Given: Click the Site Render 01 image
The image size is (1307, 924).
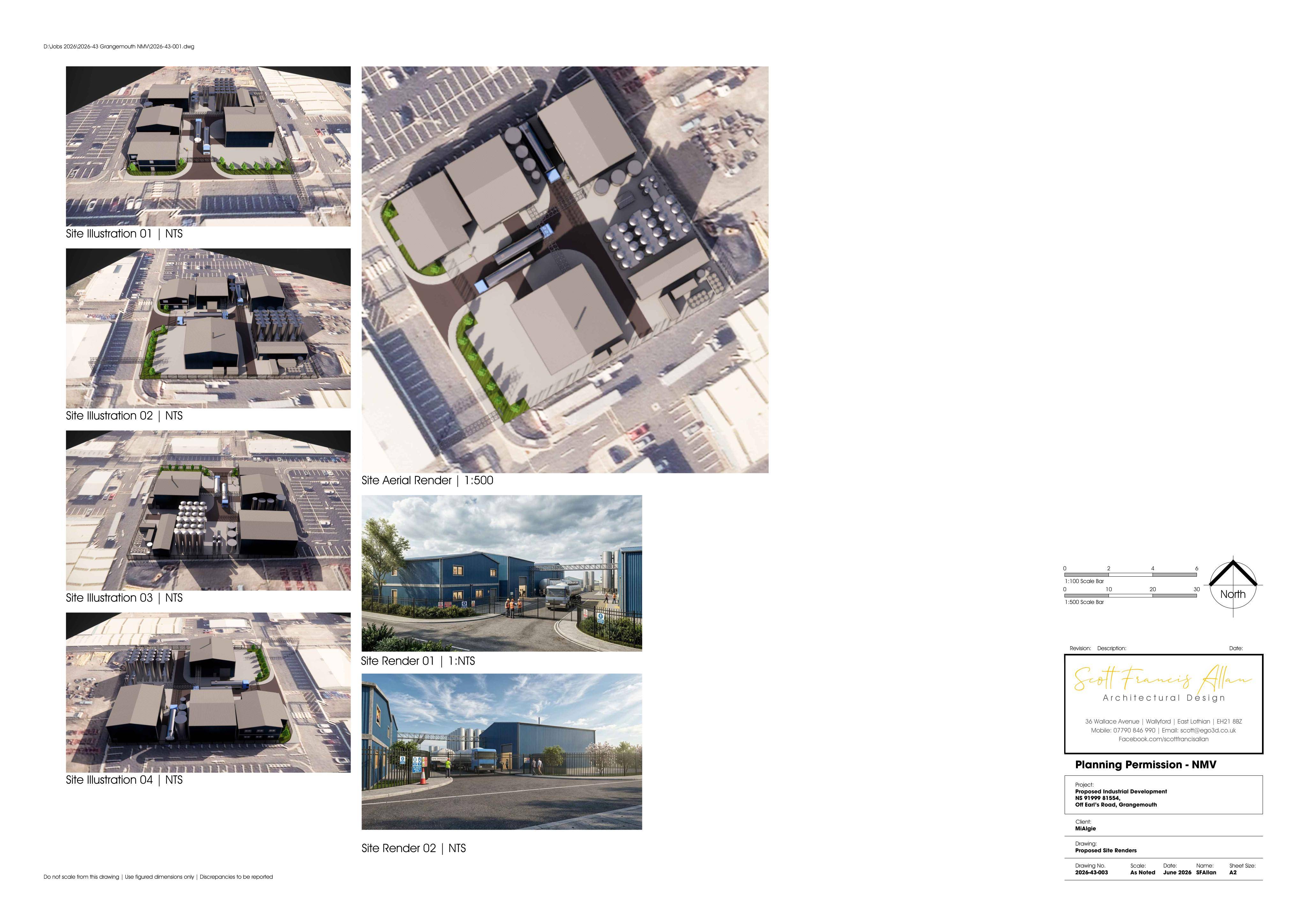Looking at the screenshot, I should 502,573.
